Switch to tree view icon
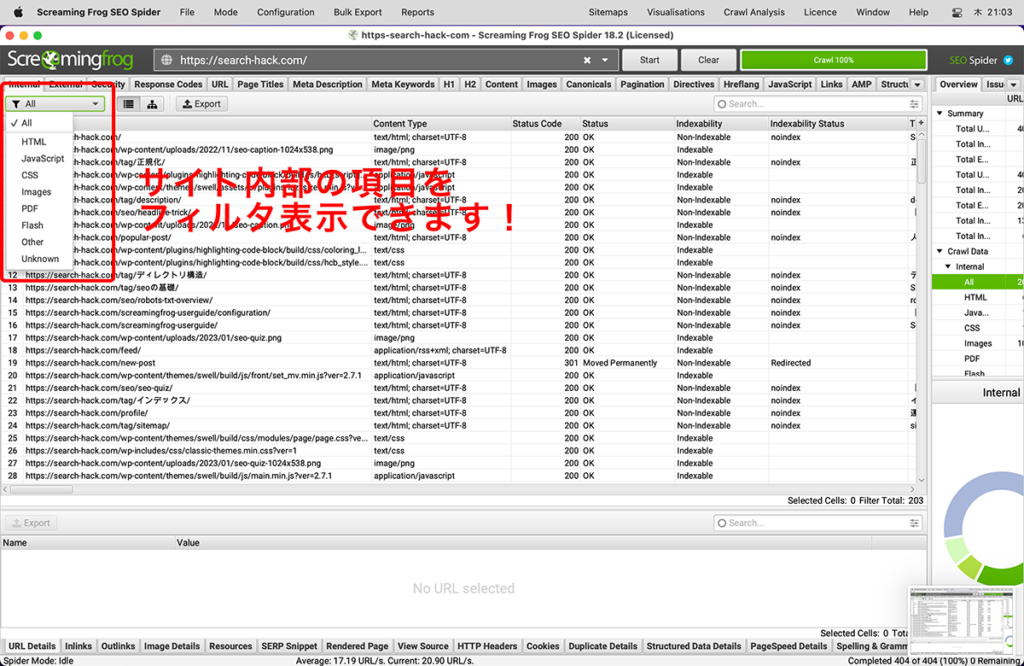The width and height of the screenshot is (1024, 666). (x=152, y=104)
